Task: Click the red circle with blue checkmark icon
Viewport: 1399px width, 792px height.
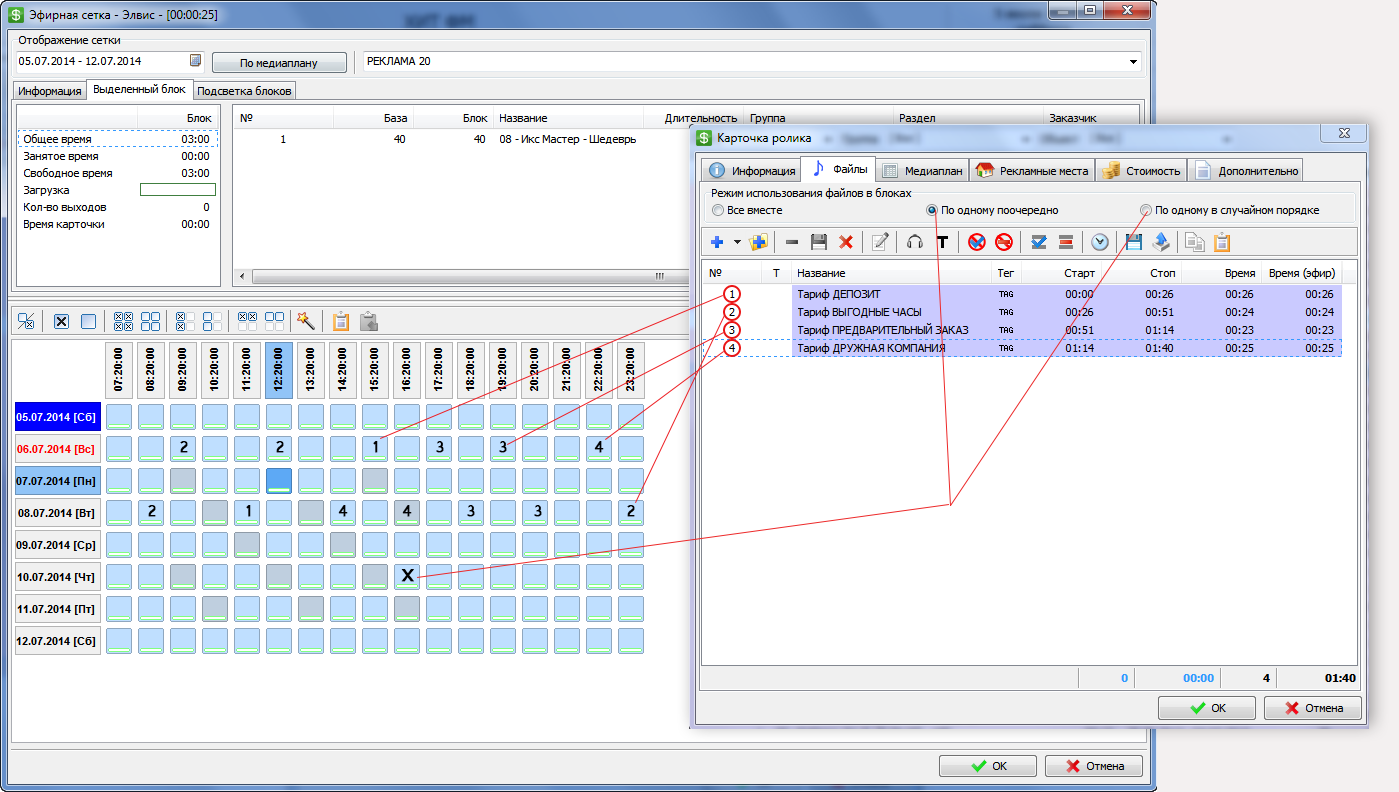Action: (x=977, y=242)
